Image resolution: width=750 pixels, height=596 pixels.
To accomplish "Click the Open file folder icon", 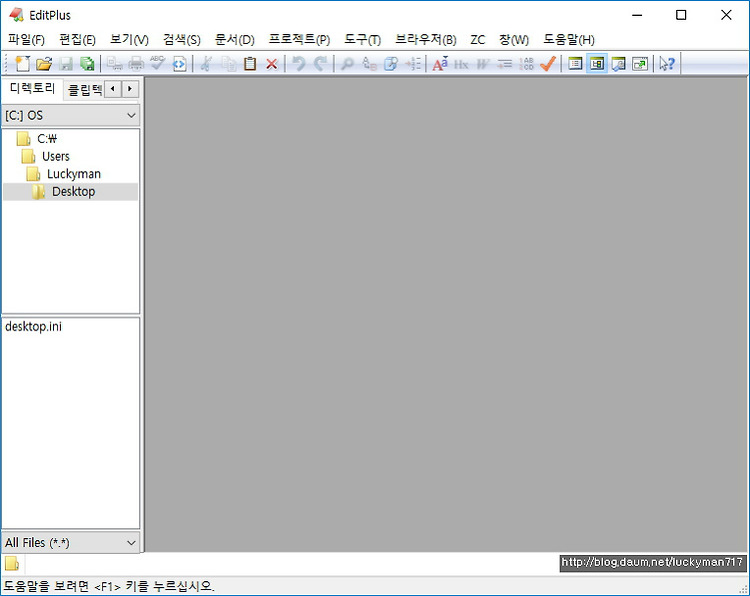I will coord(44,64).
